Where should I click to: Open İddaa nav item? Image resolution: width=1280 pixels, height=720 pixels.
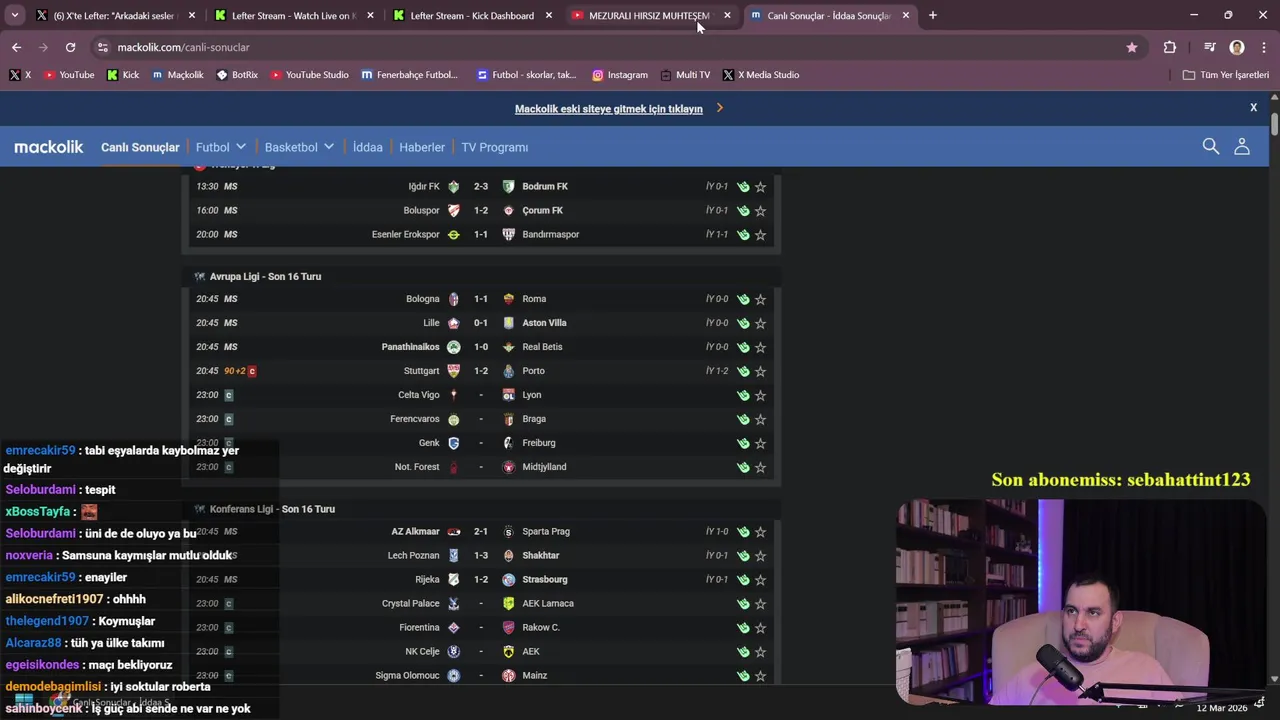tap(368, 147)
